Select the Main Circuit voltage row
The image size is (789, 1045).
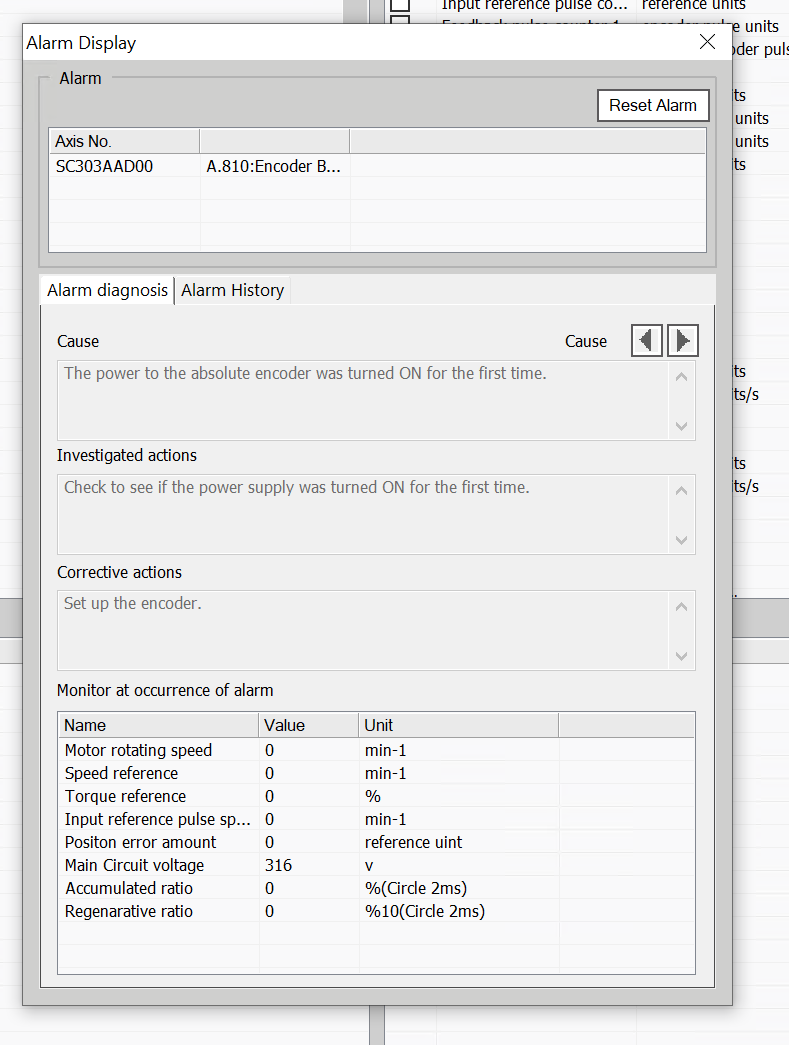(x=134, y=865)
